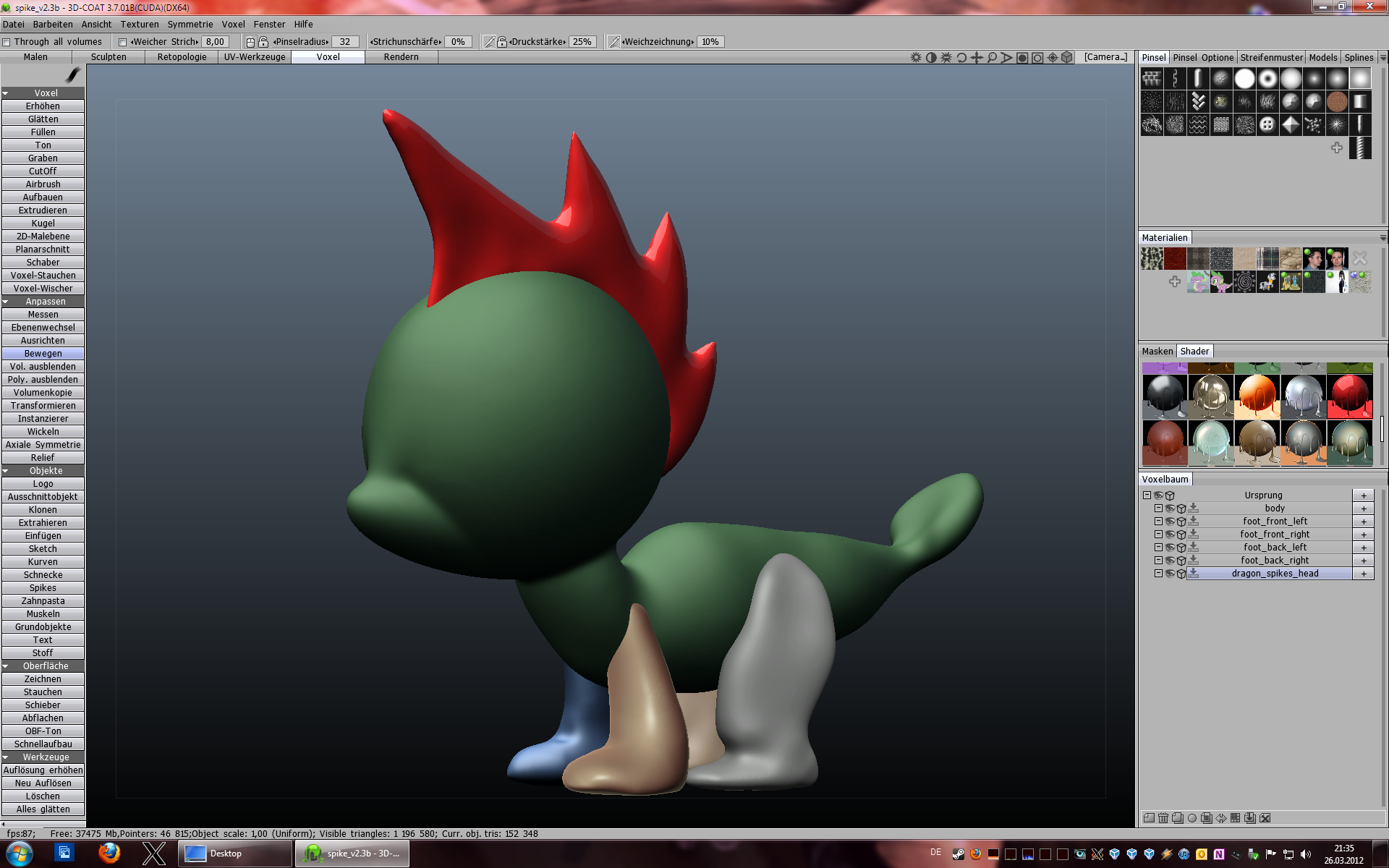This screenshot has height=868, width=1389.
Task: Click the Pinselradius value field
Action: tap(345, 42)
